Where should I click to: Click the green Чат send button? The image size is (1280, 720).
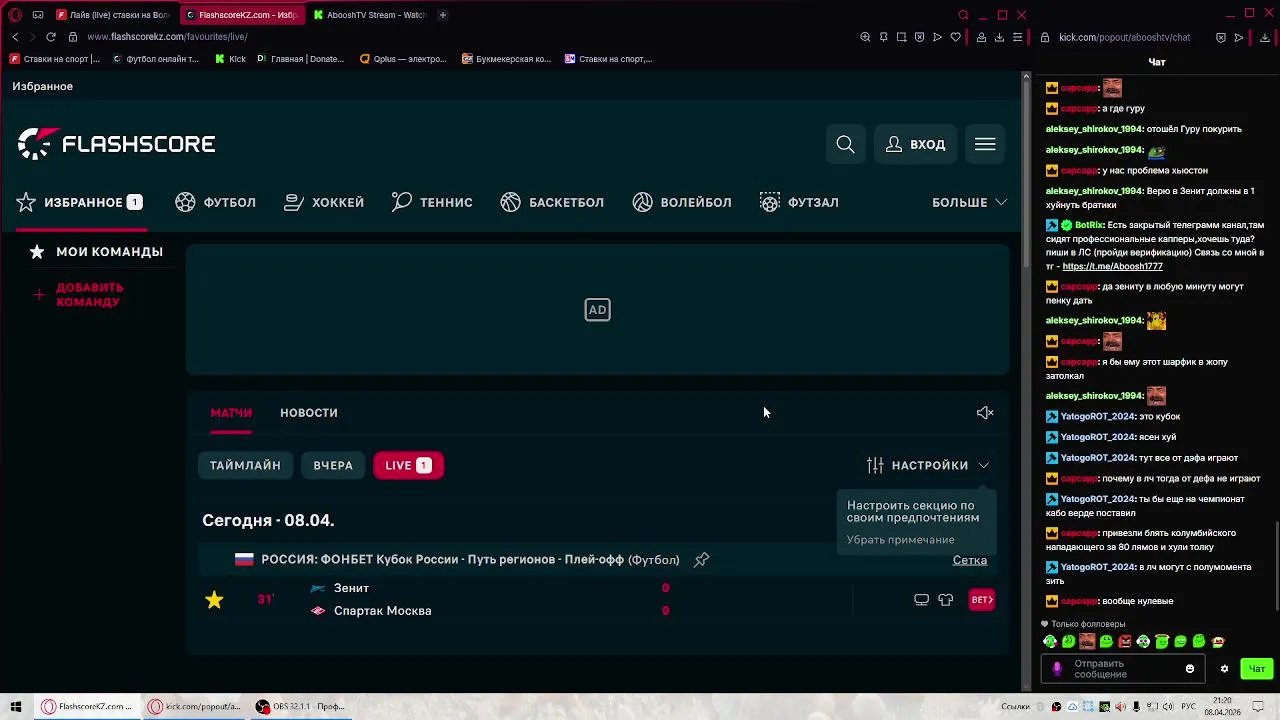point(1257,669)
